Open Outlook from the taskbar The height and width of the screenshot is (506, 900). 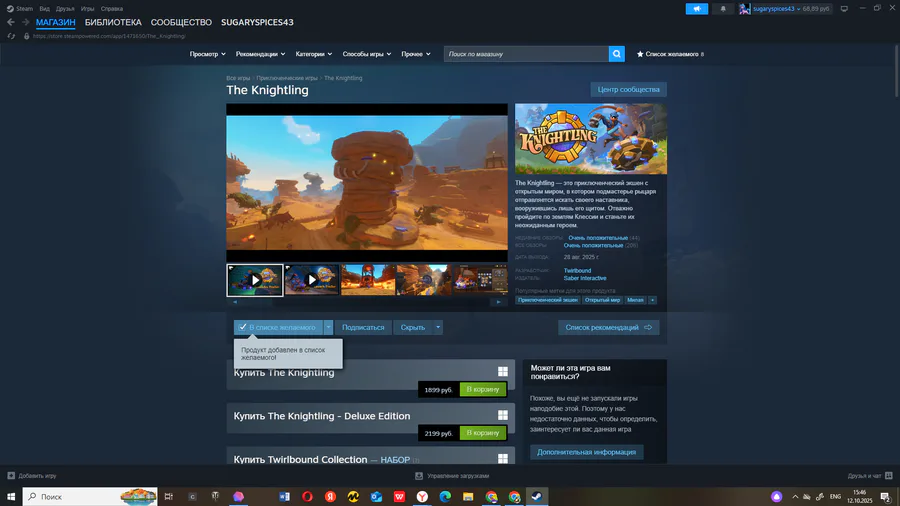(376, 496)
